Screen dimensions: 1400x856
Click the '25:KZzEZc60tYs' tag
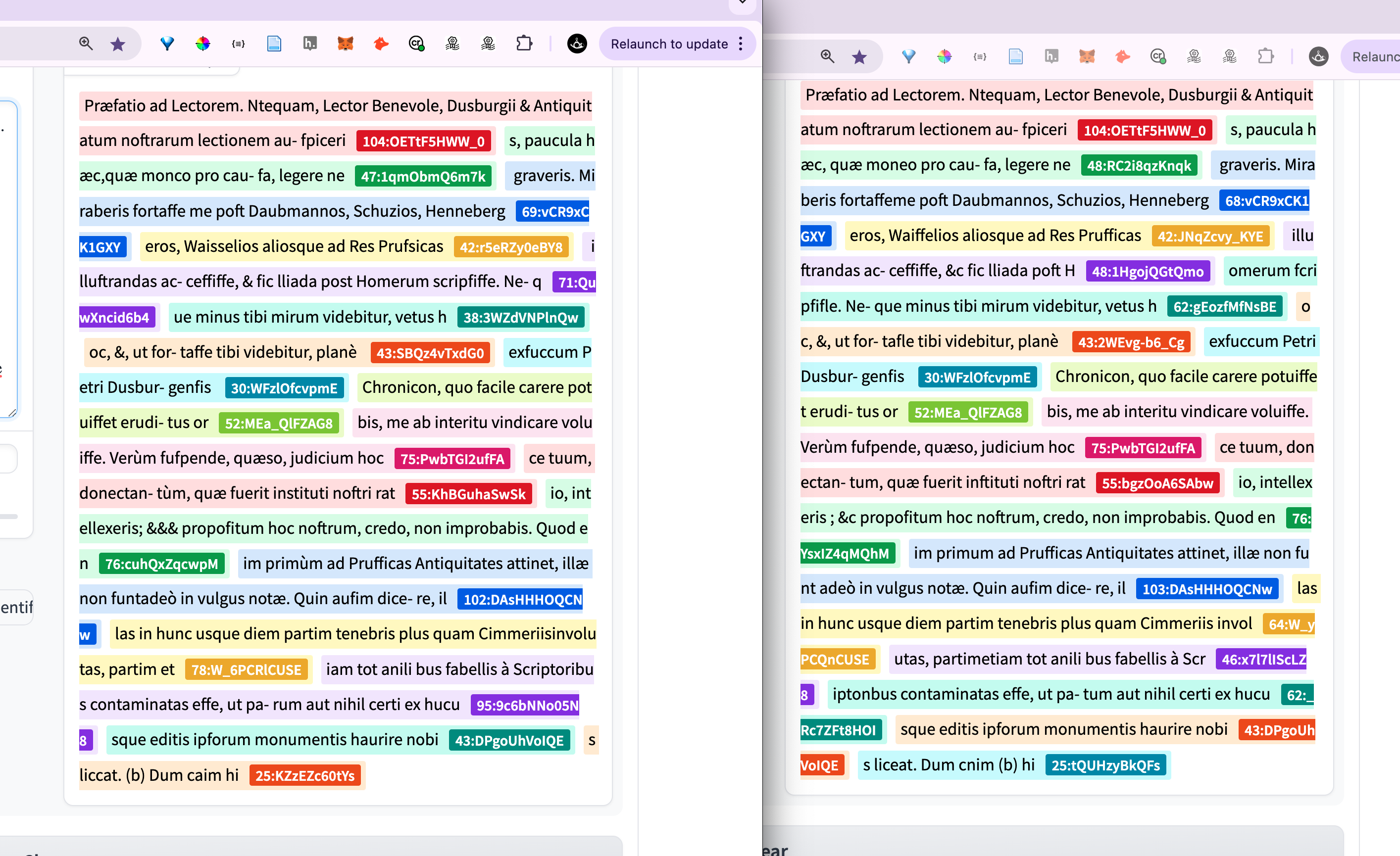[x=305, y=775]
